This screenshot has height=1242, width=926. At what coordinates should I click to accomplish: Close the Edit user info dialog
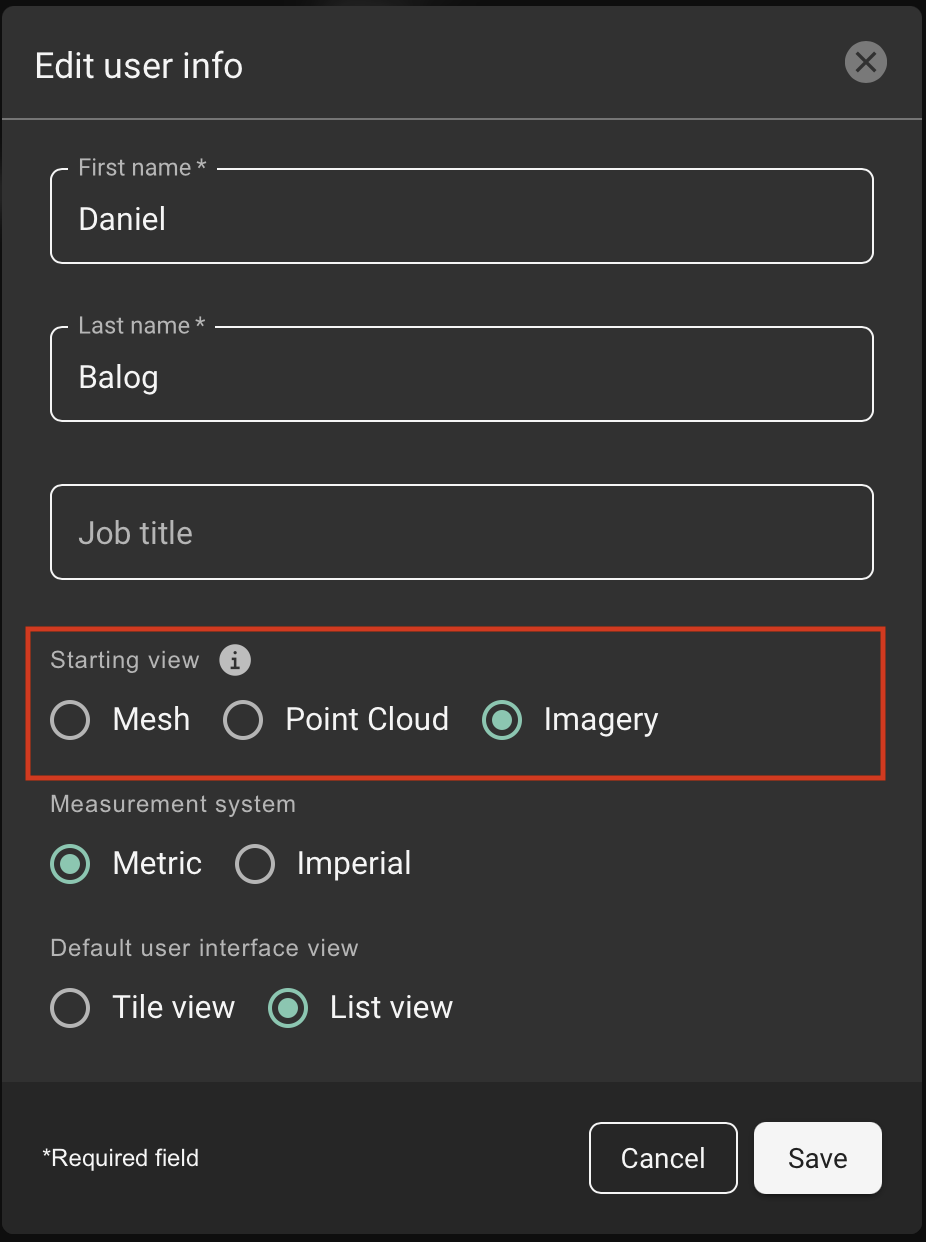pyautogui.click(x=865, y=63)
